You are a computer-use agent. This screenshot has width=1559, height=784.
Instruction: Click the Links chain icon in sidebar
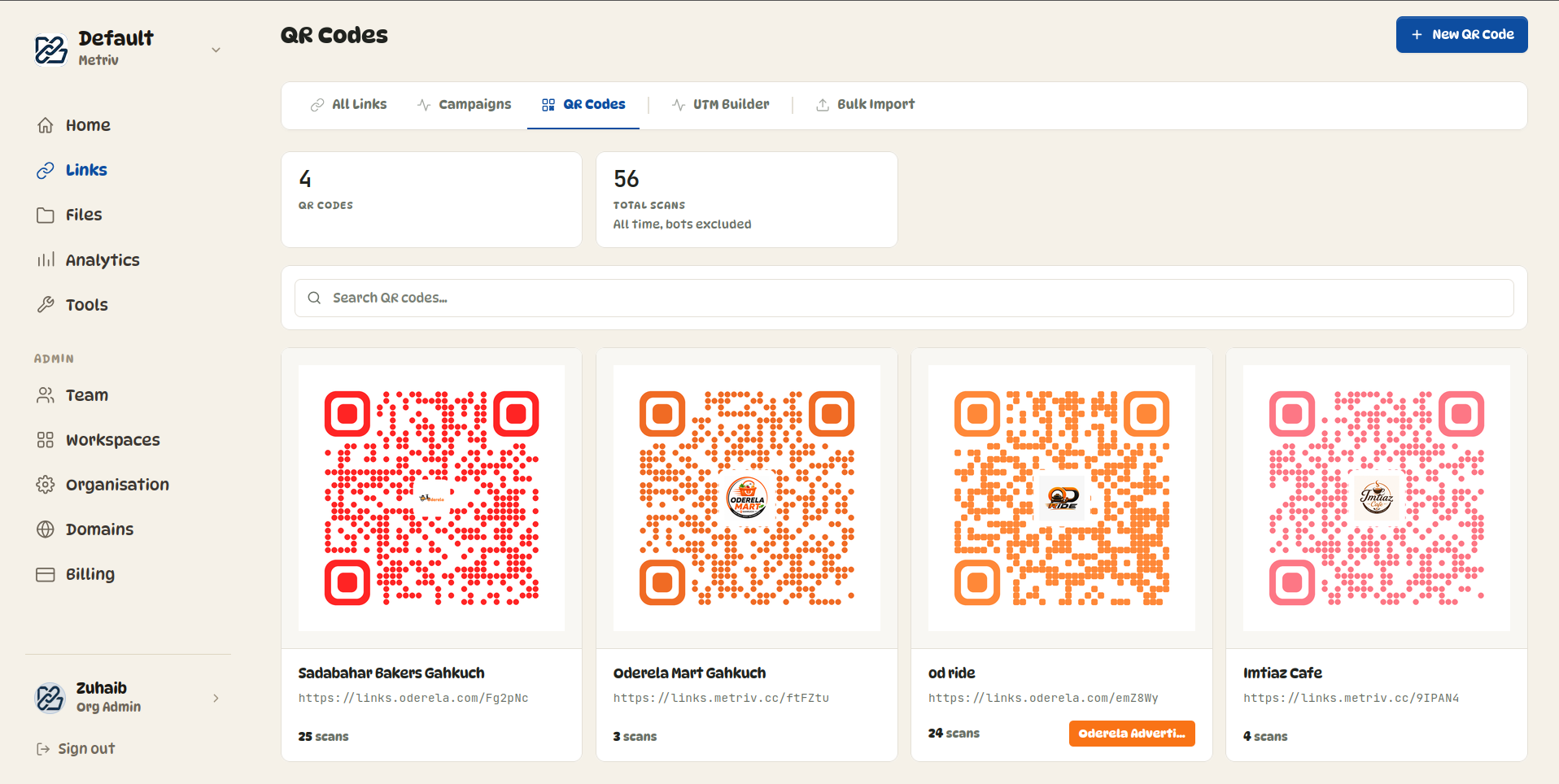[x=46, y=170]
